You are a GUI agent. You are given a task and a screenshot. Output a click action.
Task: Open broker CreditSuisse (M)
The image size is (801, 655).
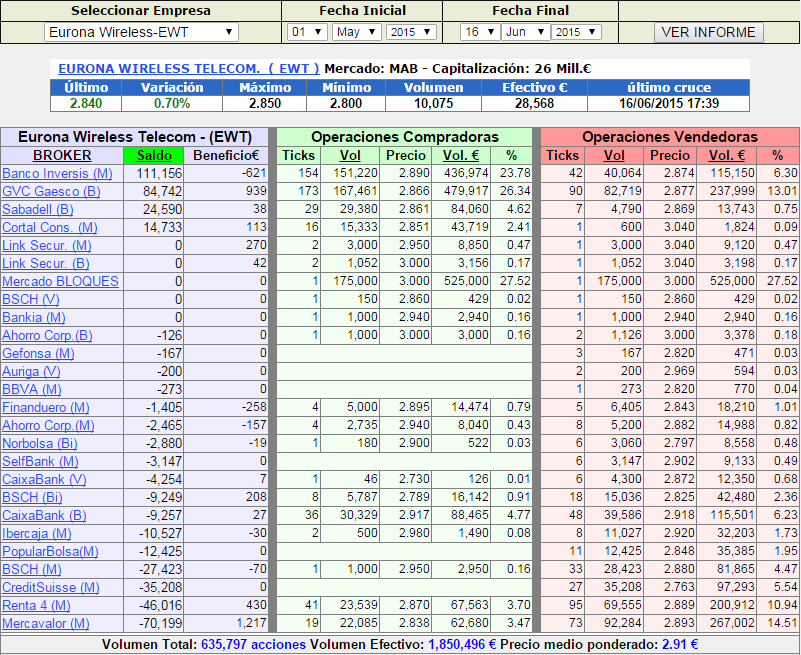[53, 587]
